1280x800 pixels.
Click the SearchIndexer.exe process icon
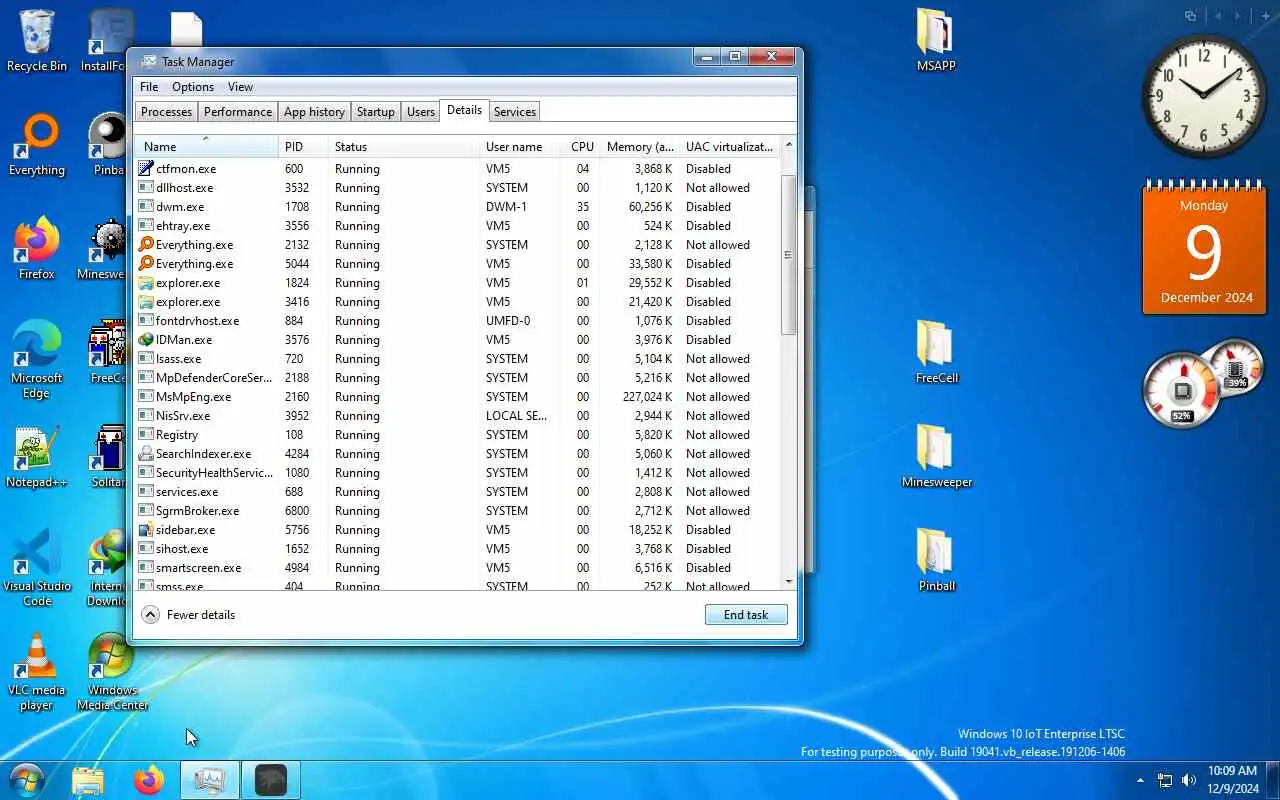pos(146,454)
